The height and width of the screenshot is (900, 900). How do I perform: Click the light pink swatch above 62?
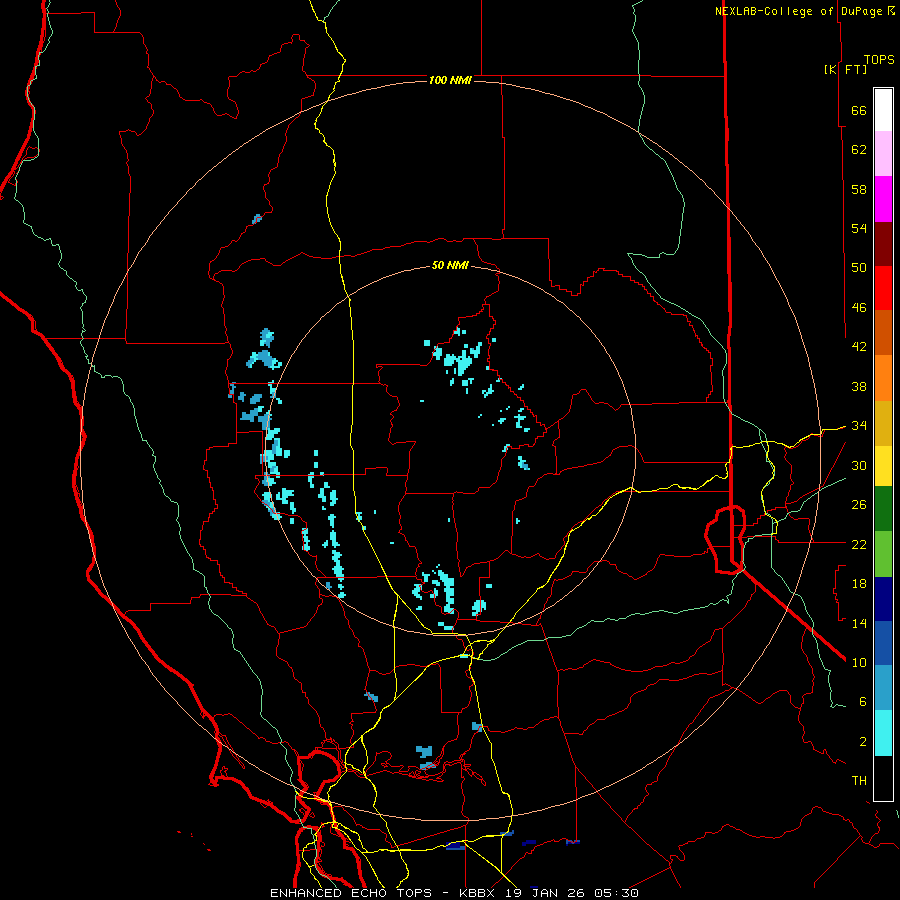[883, 154]
